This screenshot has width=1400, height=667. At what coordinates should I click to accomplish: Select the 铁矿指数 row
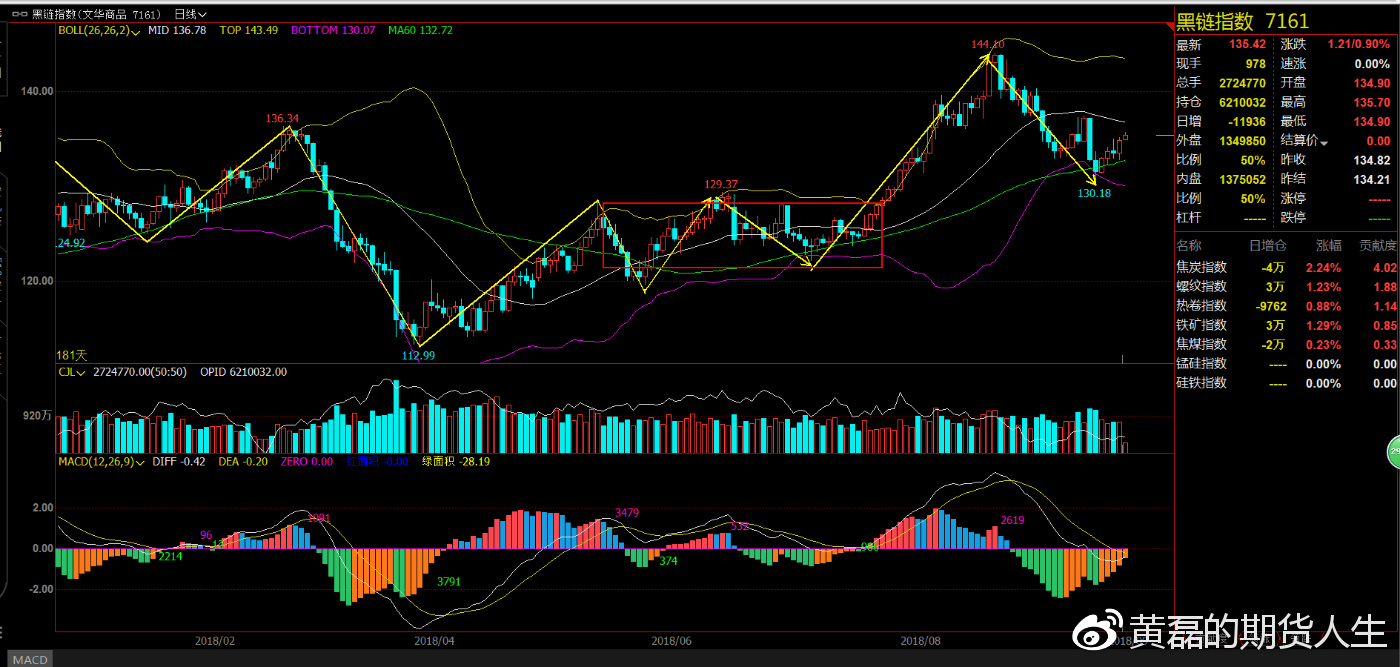point(1287,325)
